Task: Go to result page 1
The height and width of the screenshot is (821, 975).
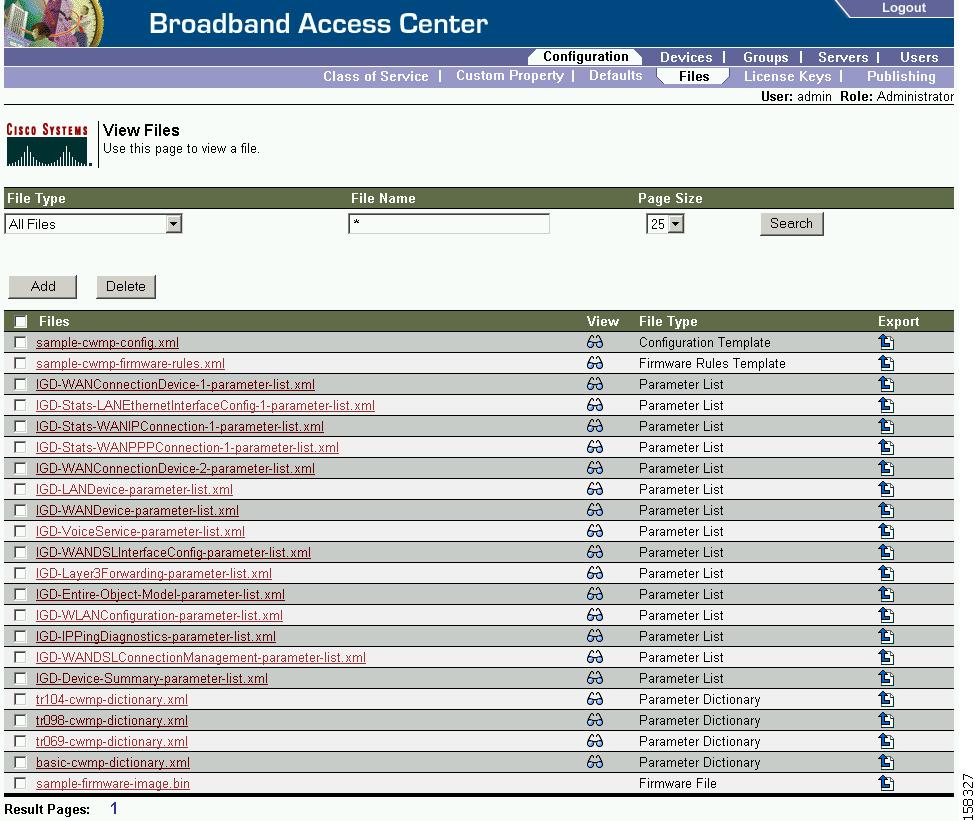Action: pos(114,809)
